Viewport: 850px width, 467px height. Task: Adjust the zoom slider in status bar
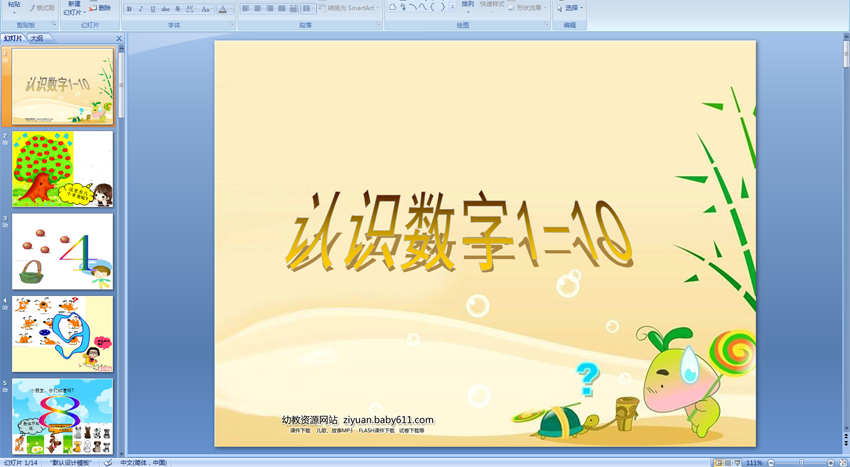tap(800, 462)
